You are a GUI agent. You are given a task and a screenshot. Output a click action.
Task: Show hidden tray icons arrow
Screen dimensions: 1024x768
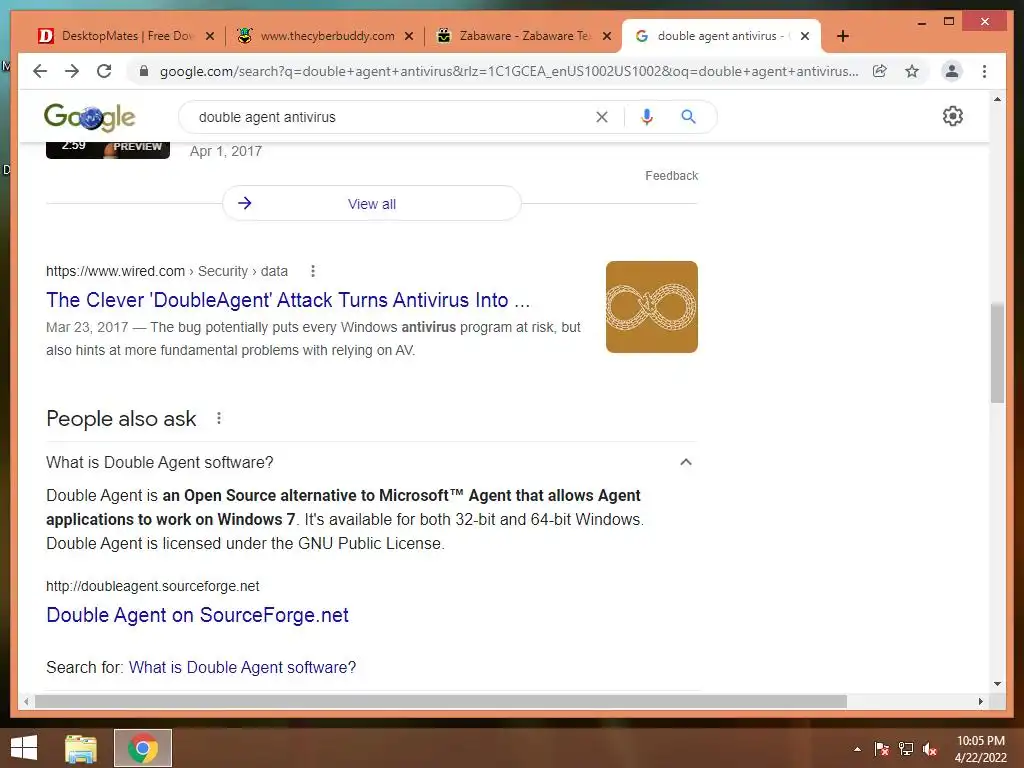point(857,749)
